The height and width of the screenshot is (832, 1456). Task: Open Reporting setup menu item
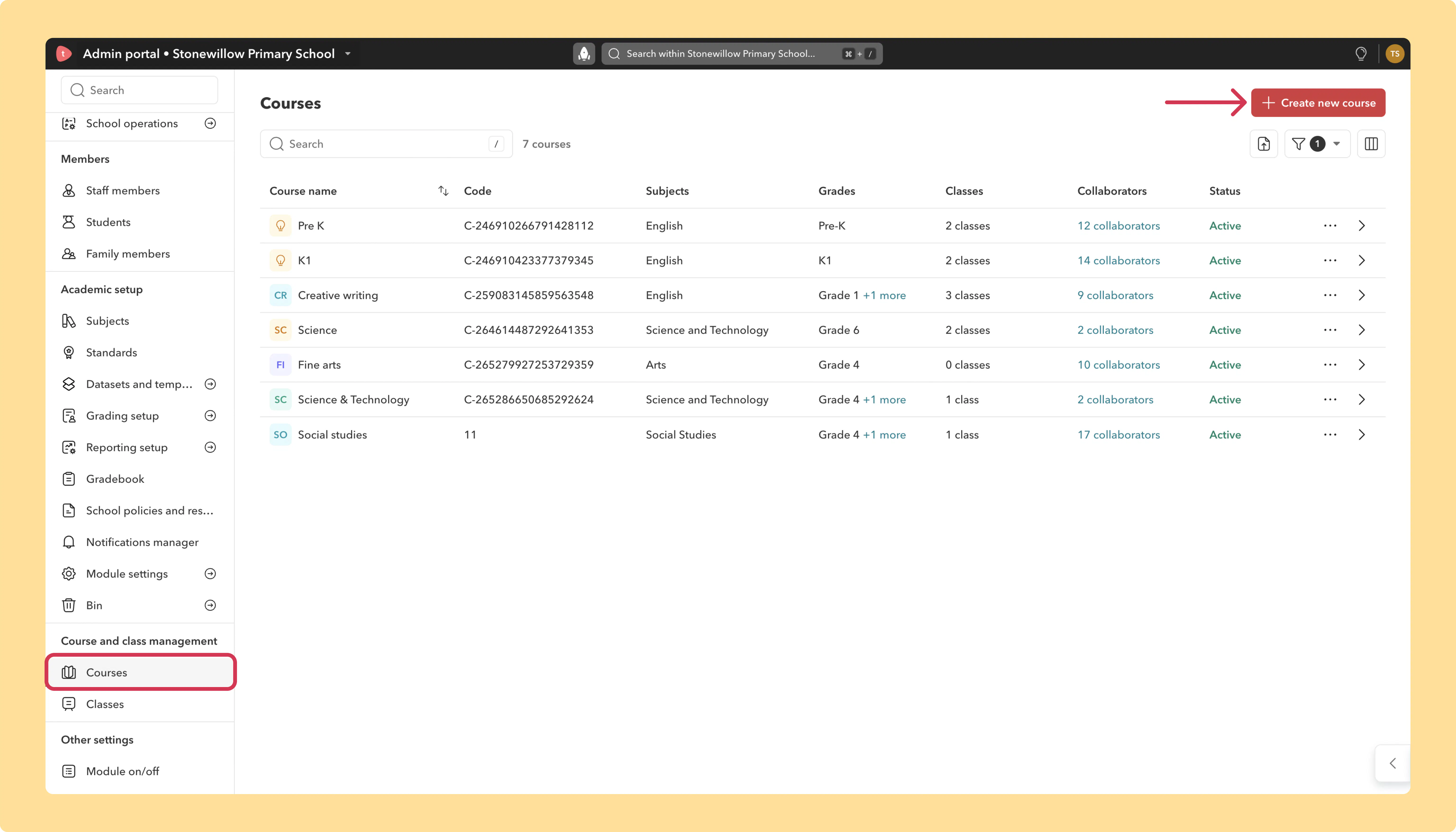[x=139, y=448]
